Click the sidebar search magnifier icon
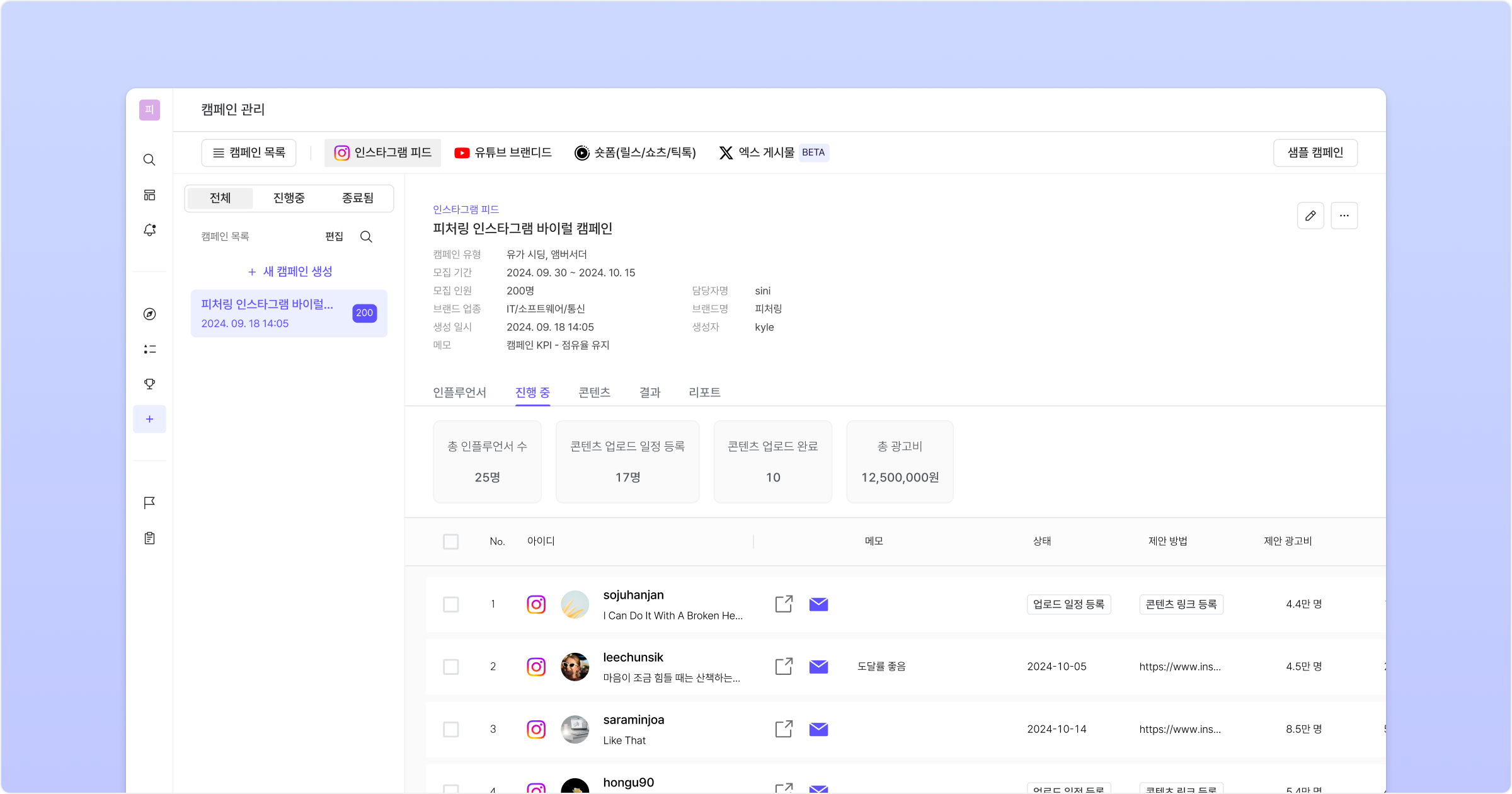Screen dimensions: 1512x794 pos(149,160)
